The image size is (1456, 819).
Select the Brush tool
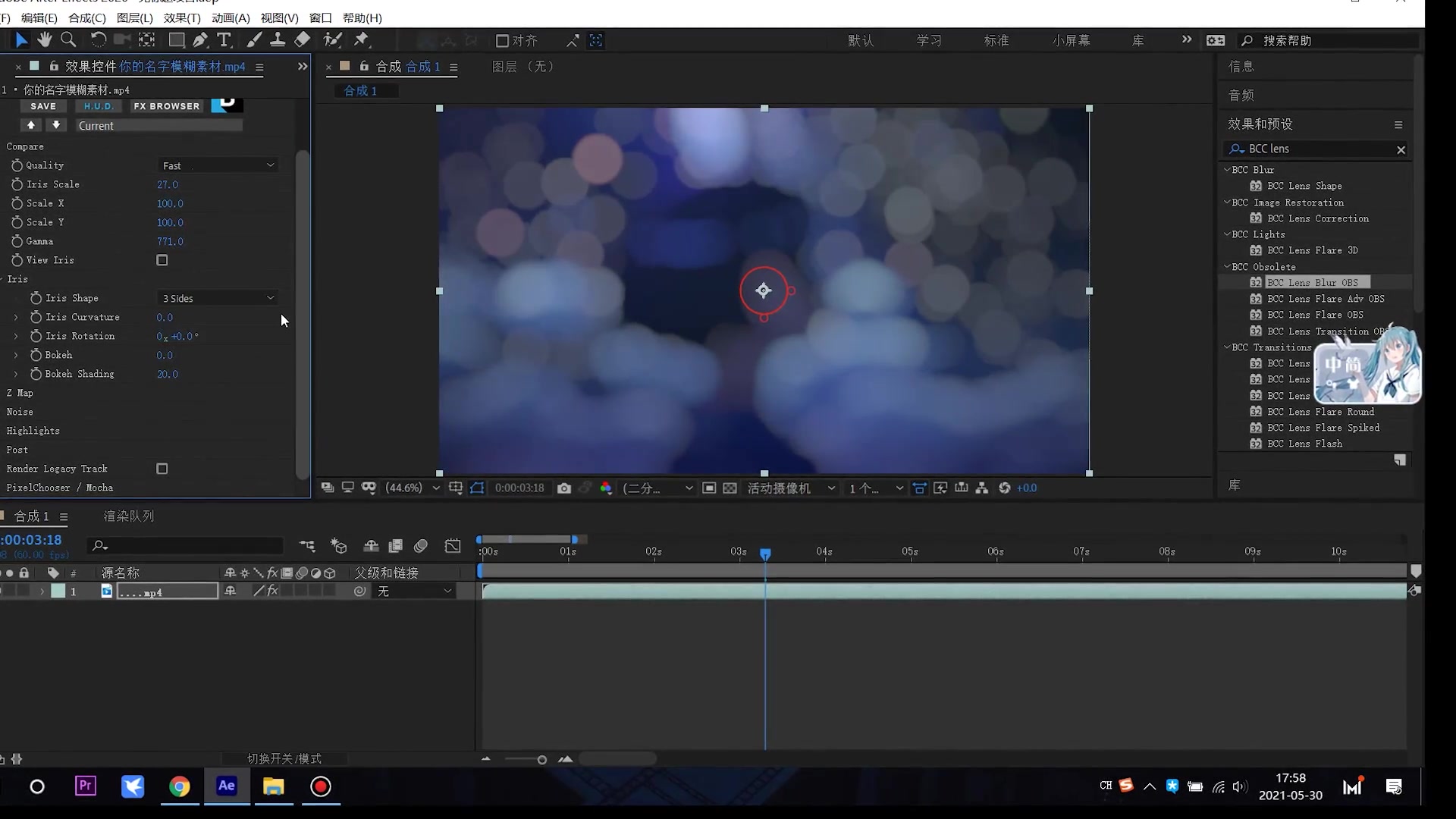coord(255,40)
